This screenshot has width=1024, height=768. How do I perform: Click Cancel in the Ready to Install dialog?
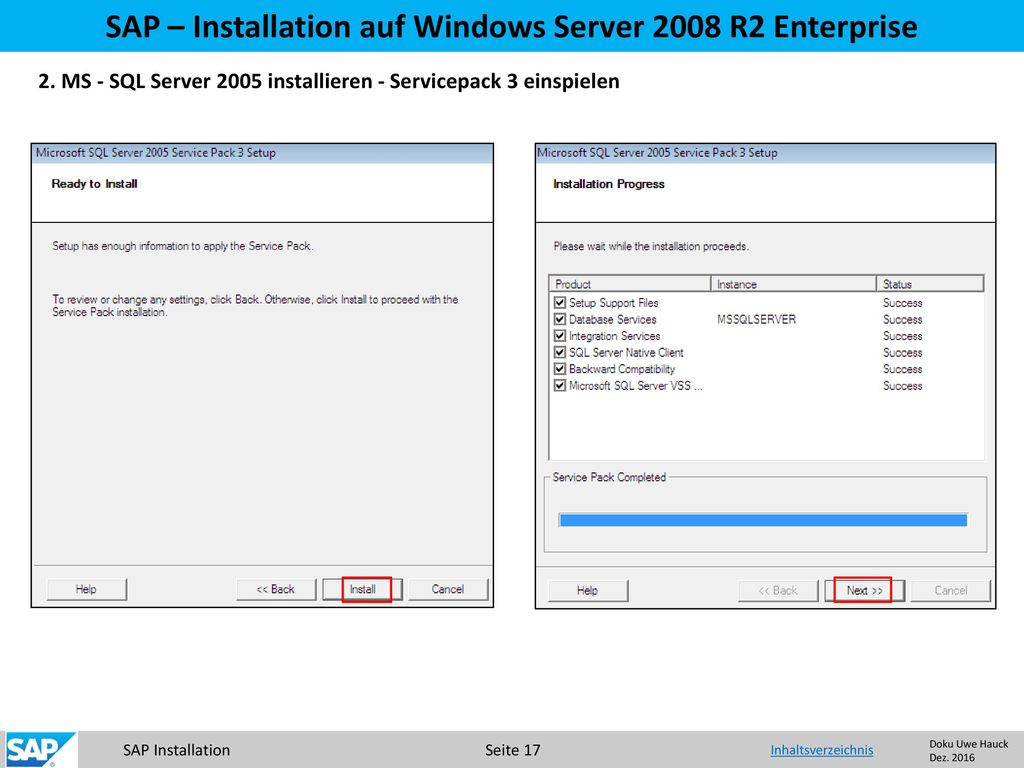448,589
